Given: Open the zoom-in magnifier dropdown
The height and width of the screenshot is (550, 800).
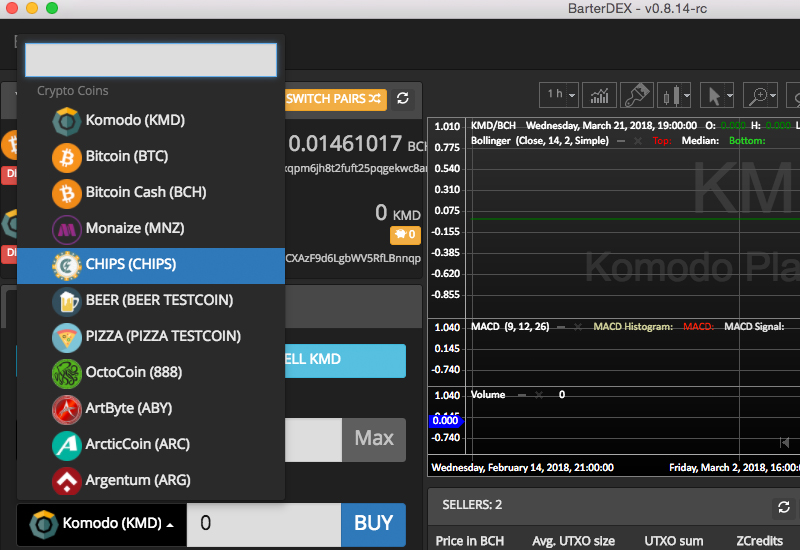Looking at the screenshot, I should (x=760, y=94).
